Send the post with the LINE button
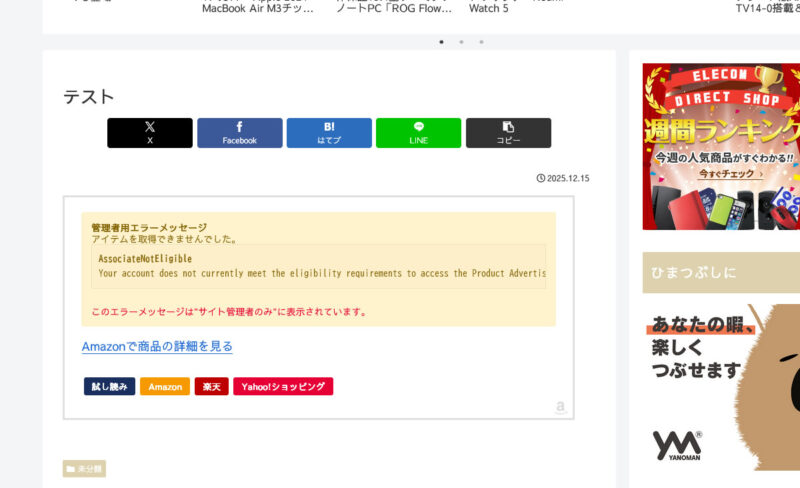 point(418,133)
